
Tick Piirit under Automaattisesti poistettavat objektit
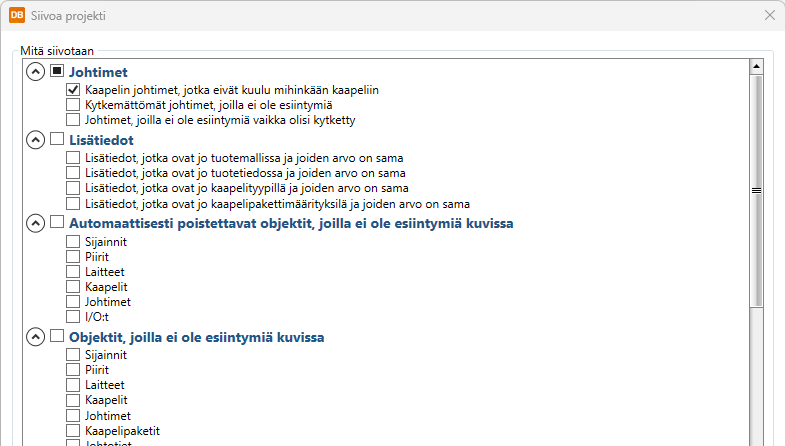pos(73,256)
